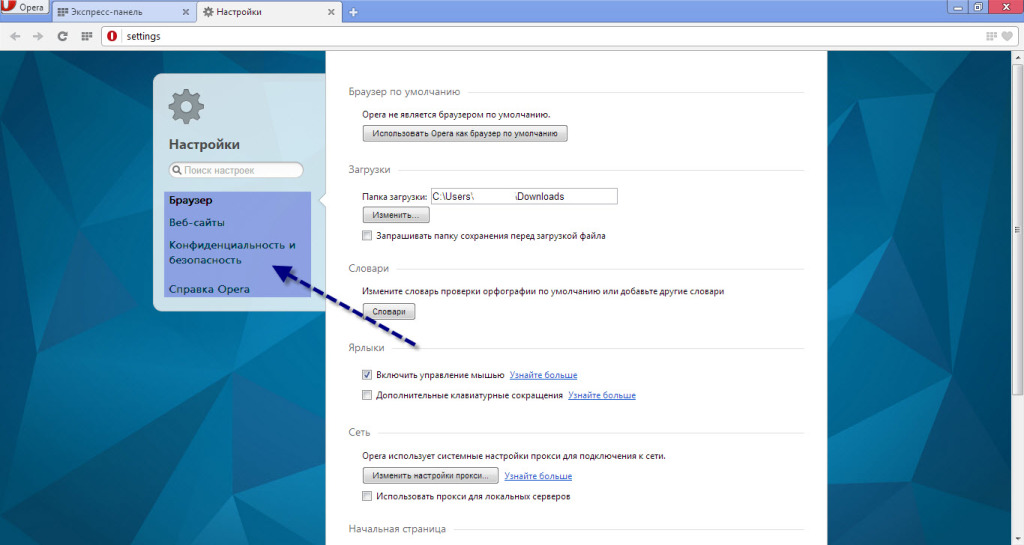Click the vertical scrollbar thumb

(1017, 229)
